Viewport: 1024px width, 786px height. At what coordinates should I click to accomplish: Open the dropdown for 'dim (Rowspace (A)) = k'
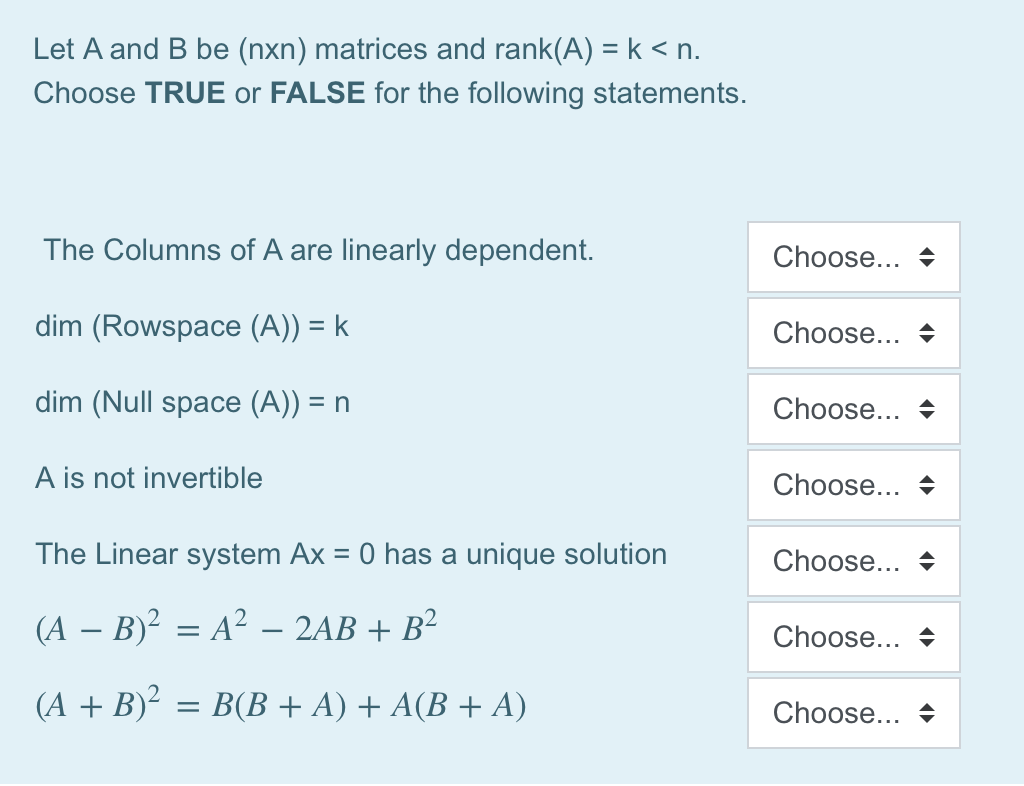point(853,333)
